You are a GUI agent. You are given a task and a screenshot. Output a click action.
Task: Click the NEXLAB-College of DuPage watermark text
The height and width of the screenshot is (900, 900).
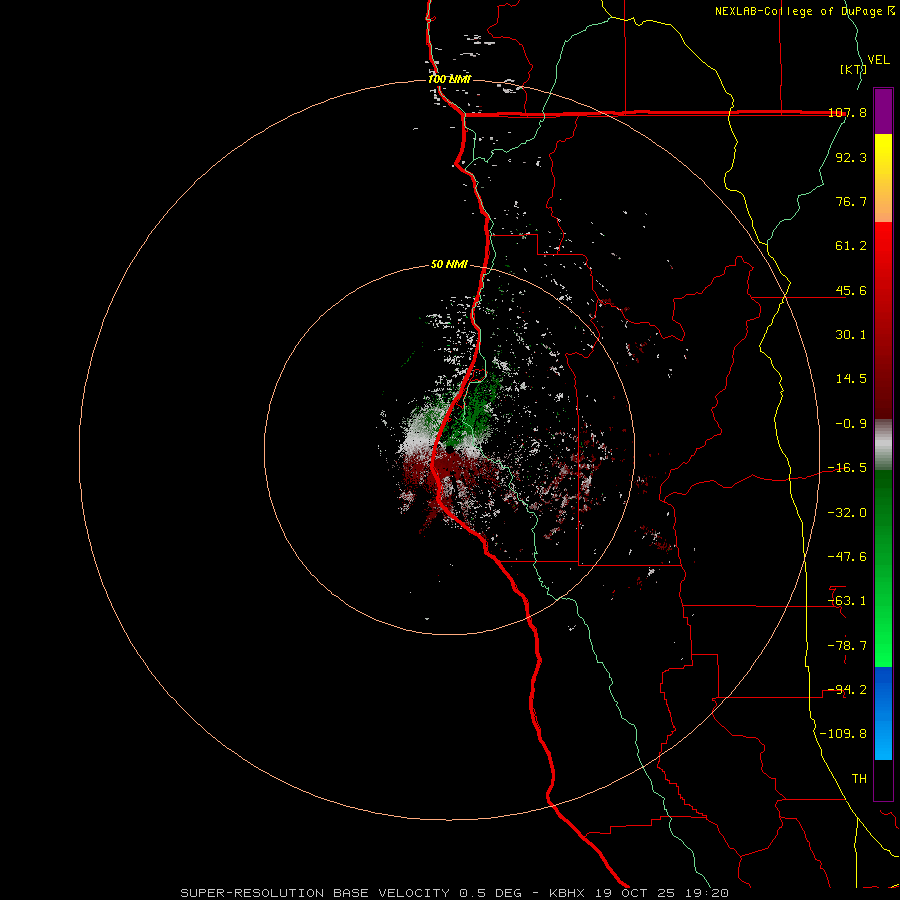pyautogui.click(x=804, y=11)
